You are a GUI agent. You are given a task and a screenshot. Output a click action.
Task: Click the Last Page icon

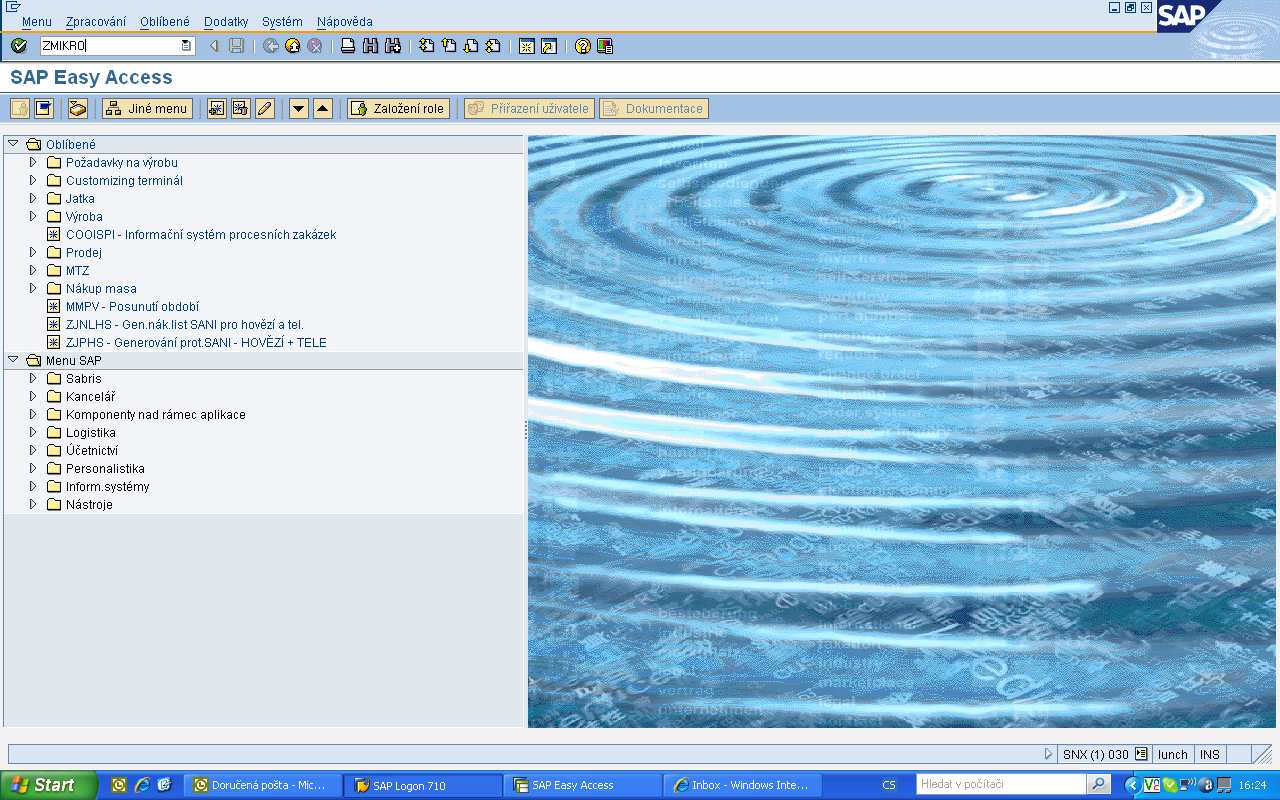[x=493, y=46]
